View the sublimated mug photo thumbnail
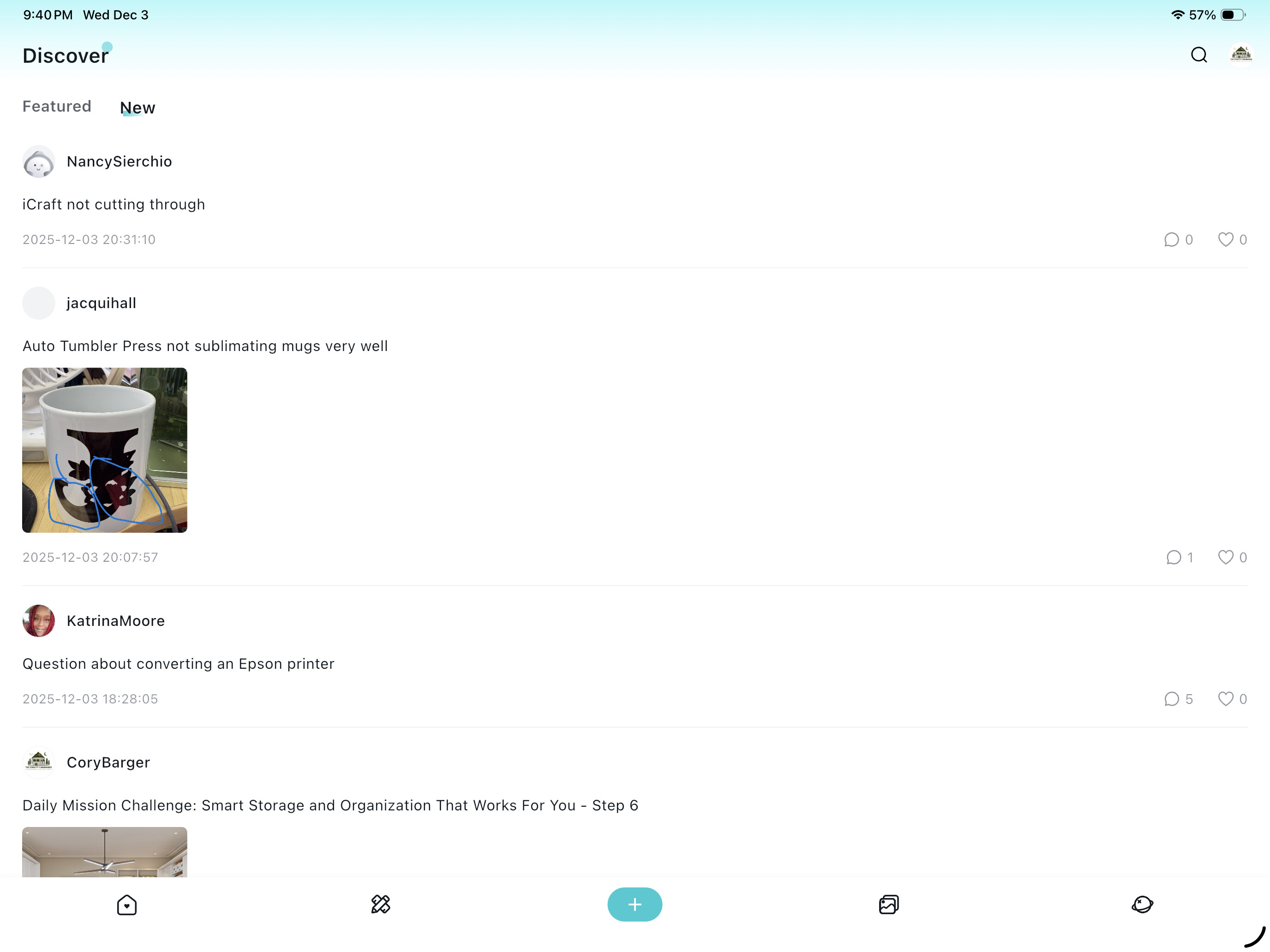 pyautogui.click(x=104, y=450)
